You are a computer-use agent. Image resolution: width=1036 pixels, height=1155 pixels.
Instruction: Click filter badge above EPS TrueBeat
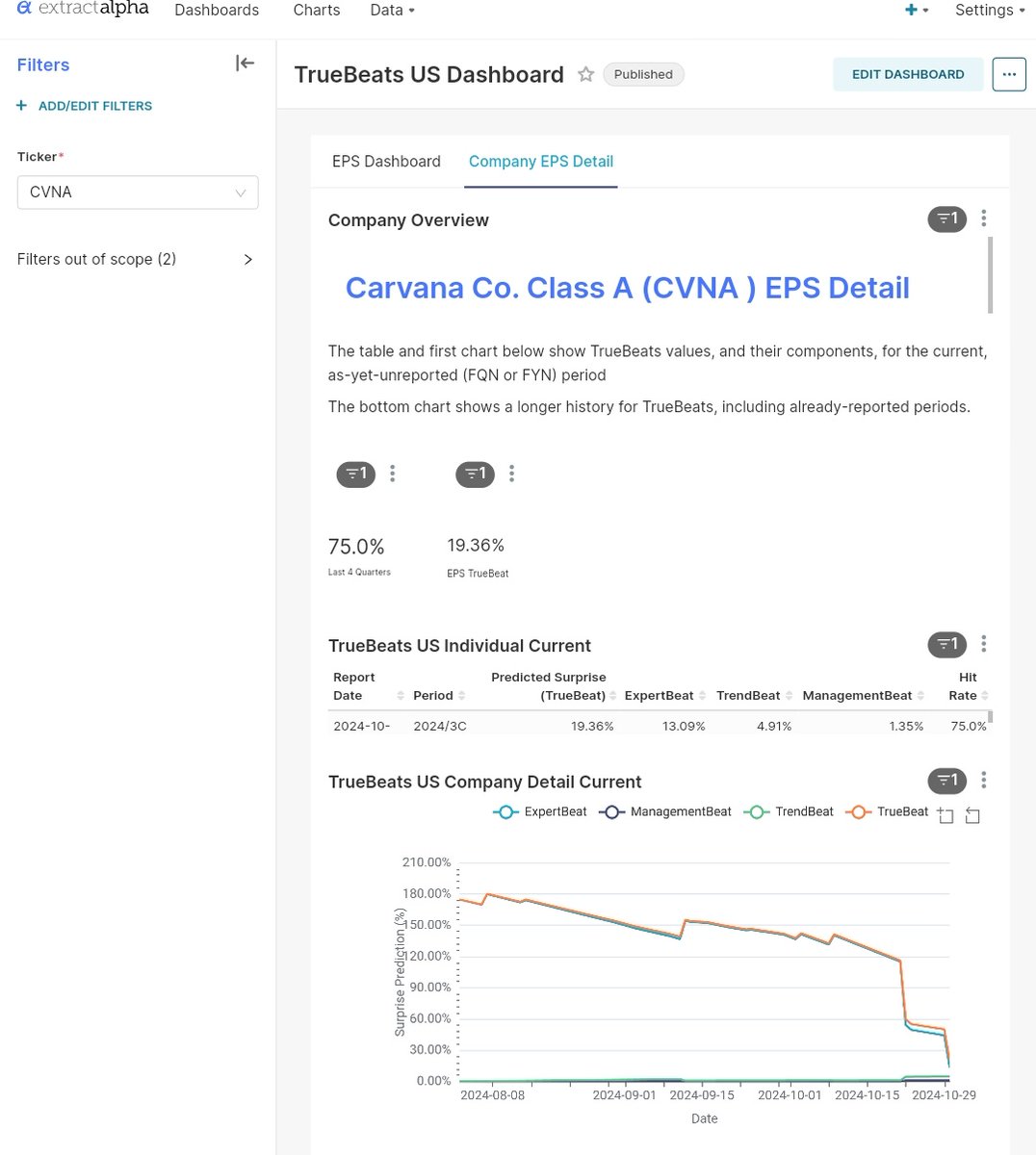pos(475,474)
